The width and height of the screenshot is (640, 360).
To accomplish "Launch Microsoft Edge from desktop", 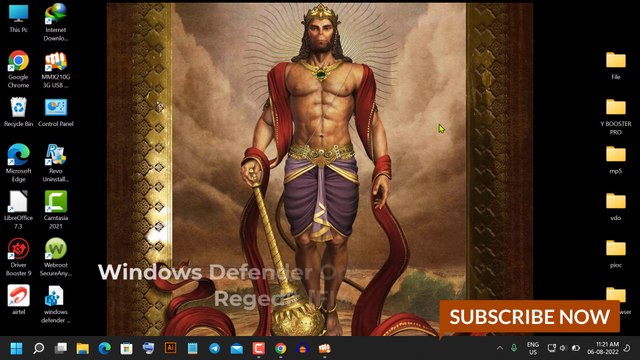I will pyautogui.click(x=18, y=162).
